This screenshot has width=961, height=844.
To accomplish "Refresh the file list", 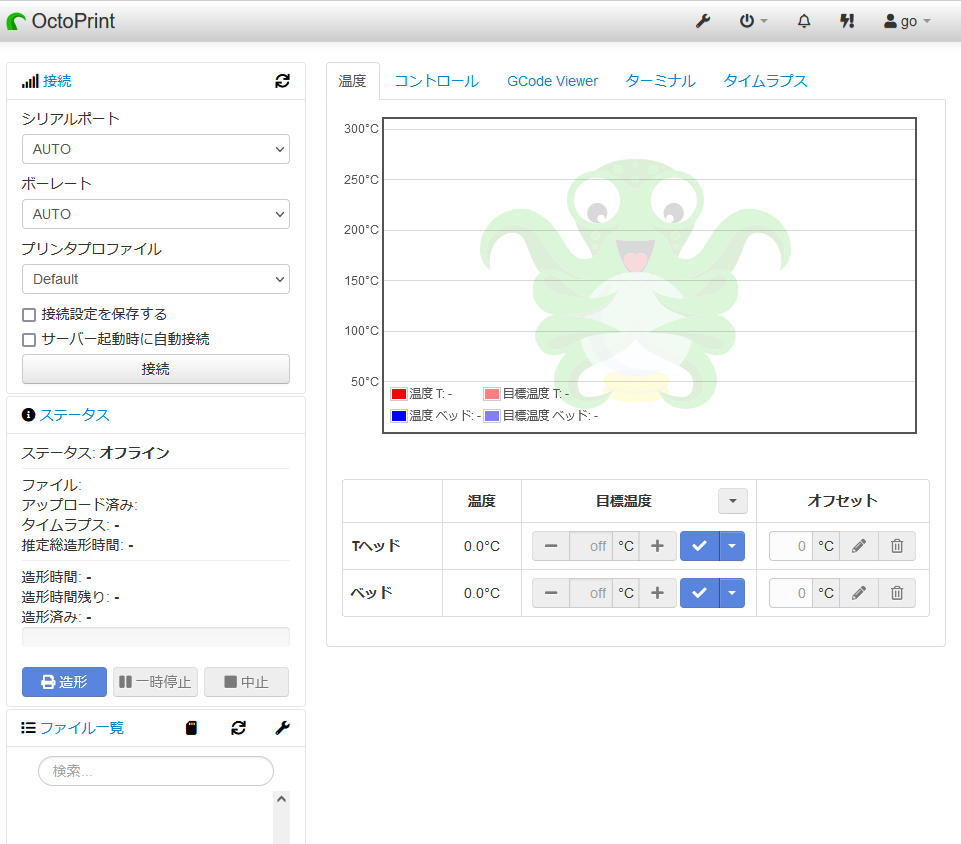I will [238, 728].
